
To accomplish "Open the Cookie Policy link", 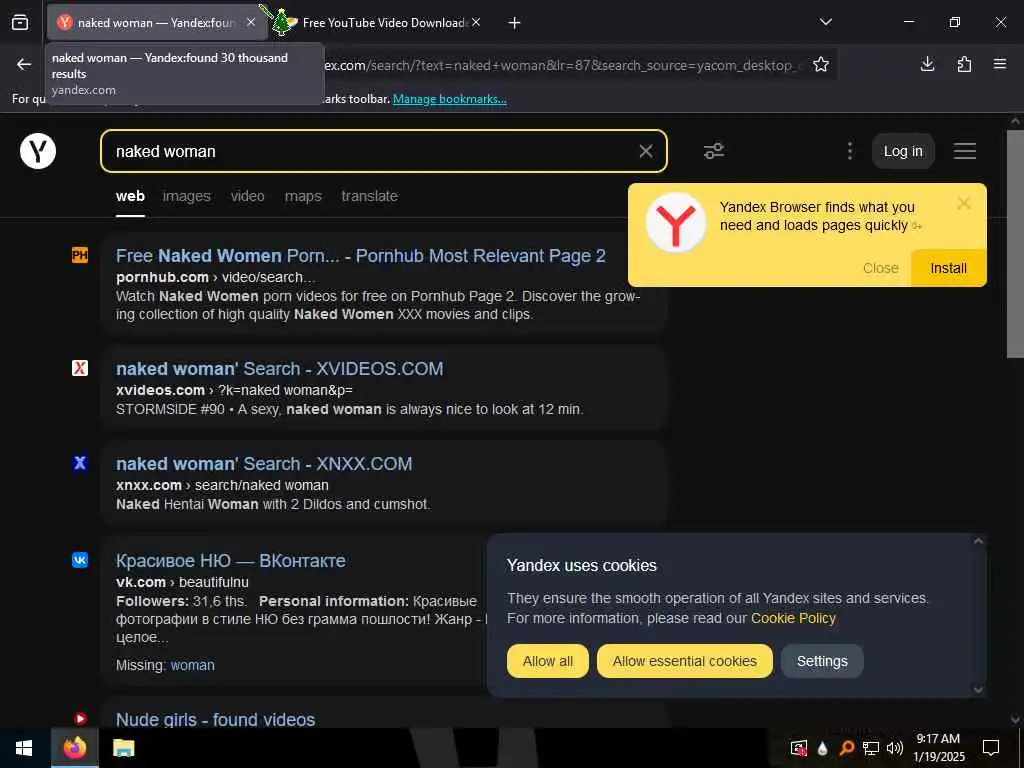I will pos(793,618).
